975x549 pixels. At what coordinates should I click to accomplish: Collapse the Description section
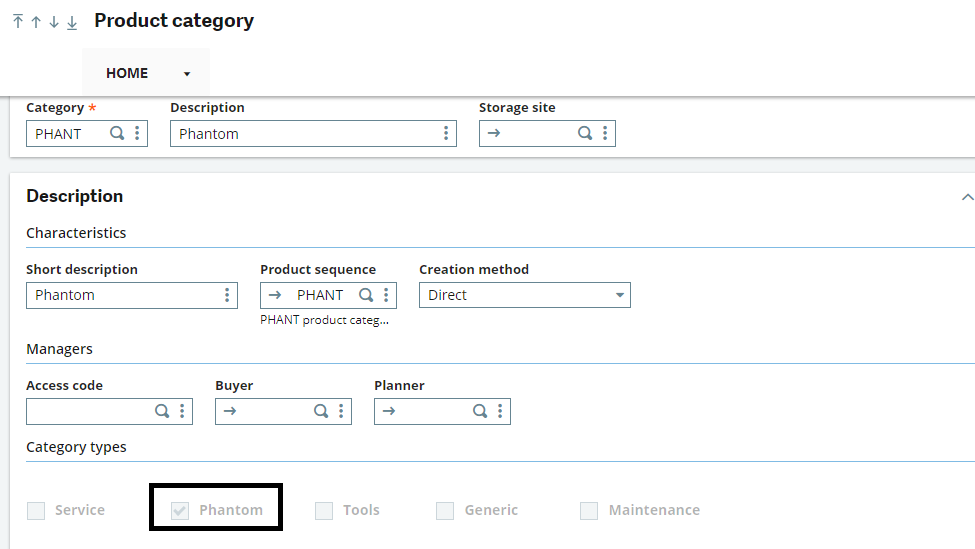click(x=967, y=197)
